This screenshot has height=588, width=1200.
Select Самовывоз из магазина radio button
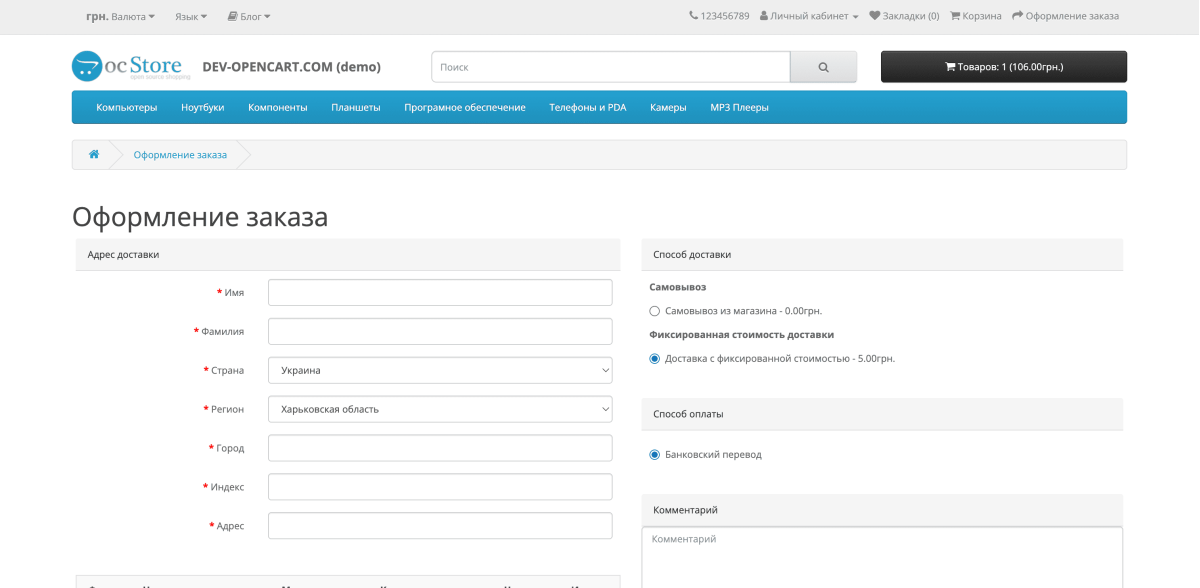(655, 311)
